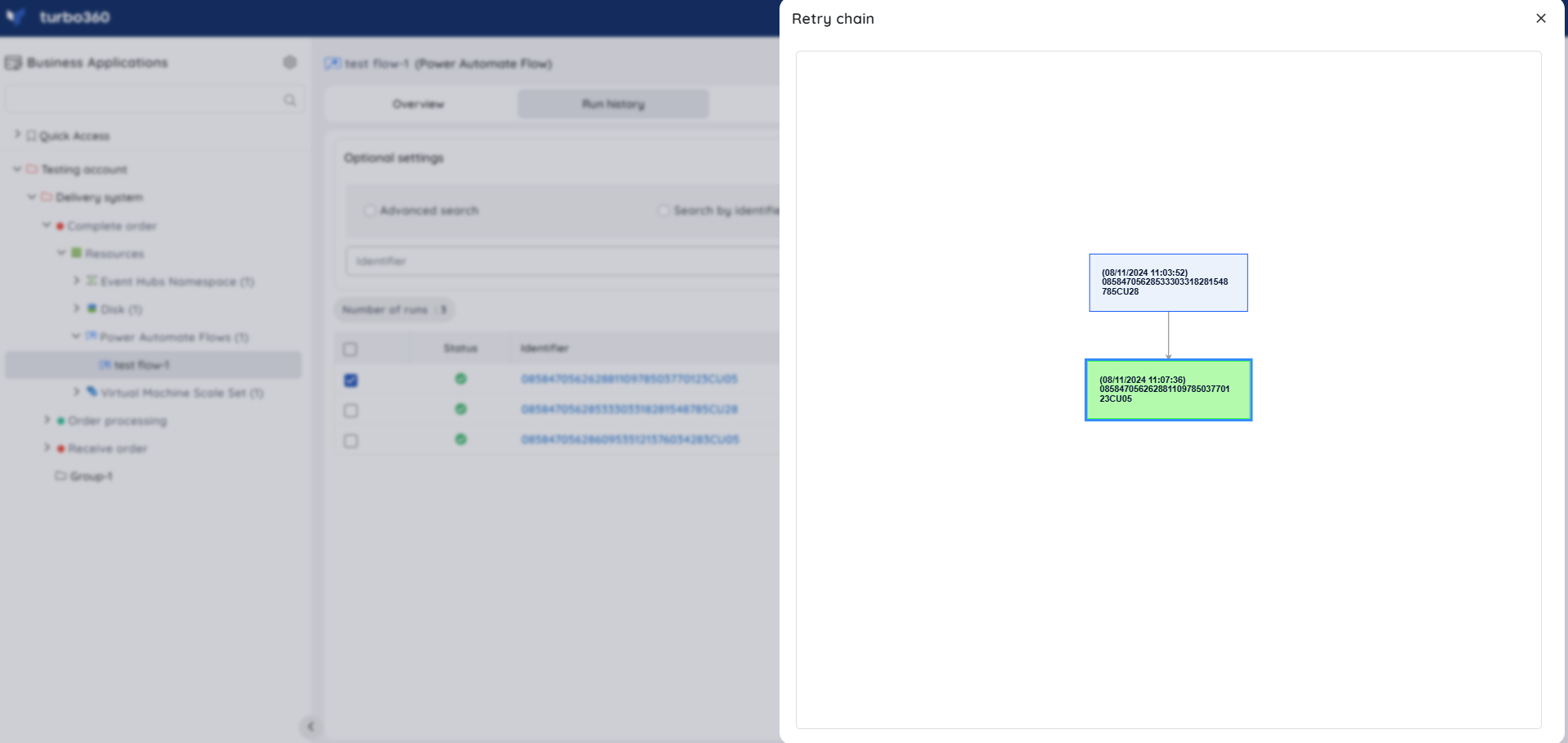The width and height of the screenshot is (1568, 743).
Task: Click the Number of runs badge
Action: tap(394, 309)
